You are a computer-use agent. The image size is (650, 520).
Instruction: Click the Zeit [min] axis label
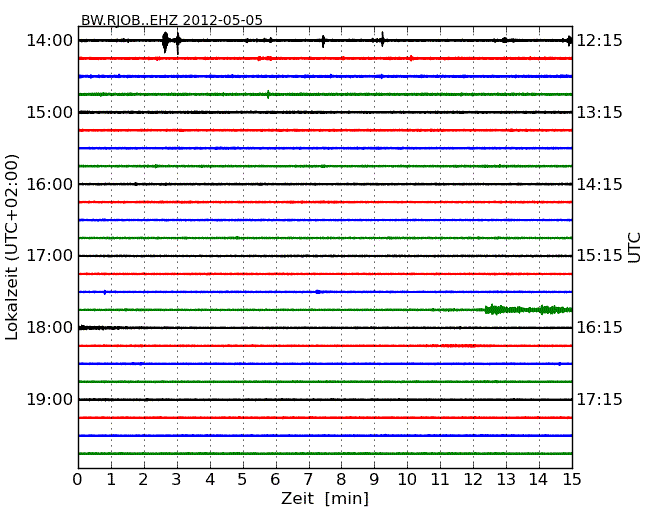tap(325, 498)
